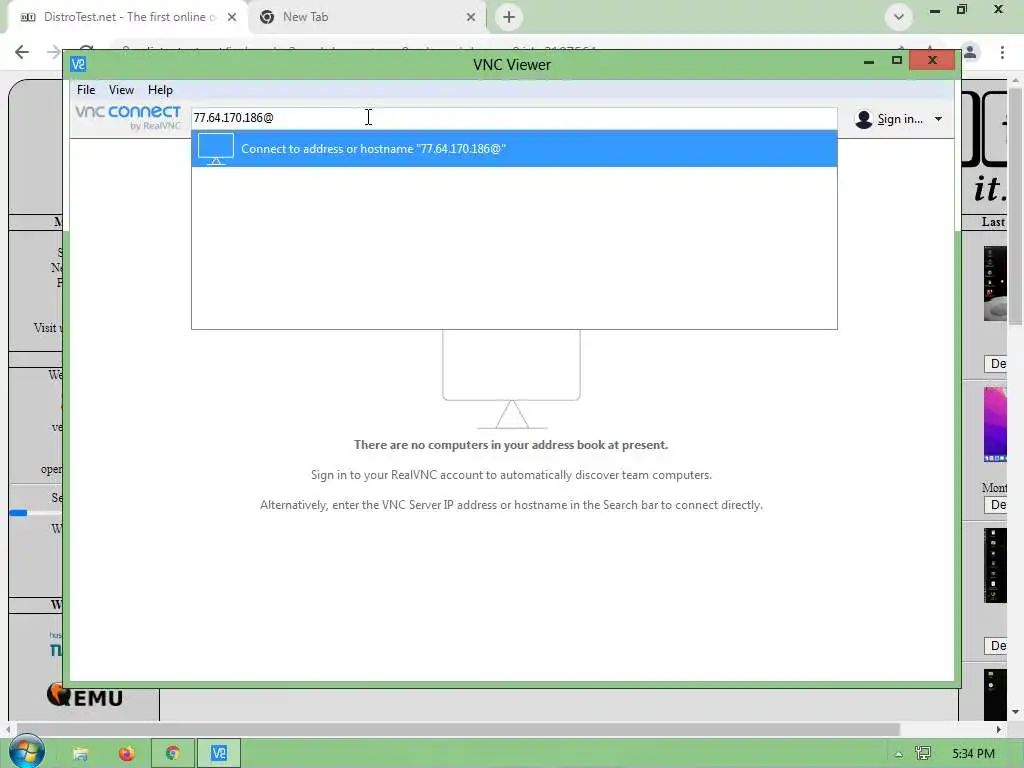
Task: Click Chrome icon in the taskbar
Action: (172, 754)
